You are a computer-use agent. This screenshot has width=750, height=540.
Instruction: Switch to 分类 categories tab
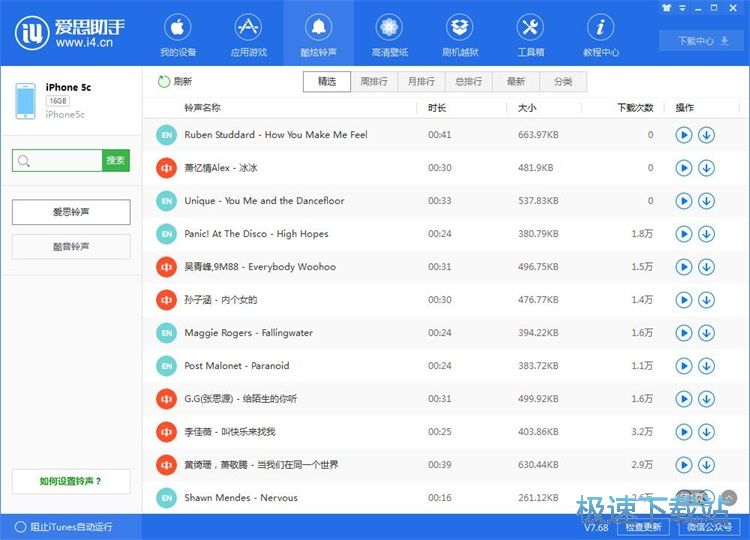(563, 82)
